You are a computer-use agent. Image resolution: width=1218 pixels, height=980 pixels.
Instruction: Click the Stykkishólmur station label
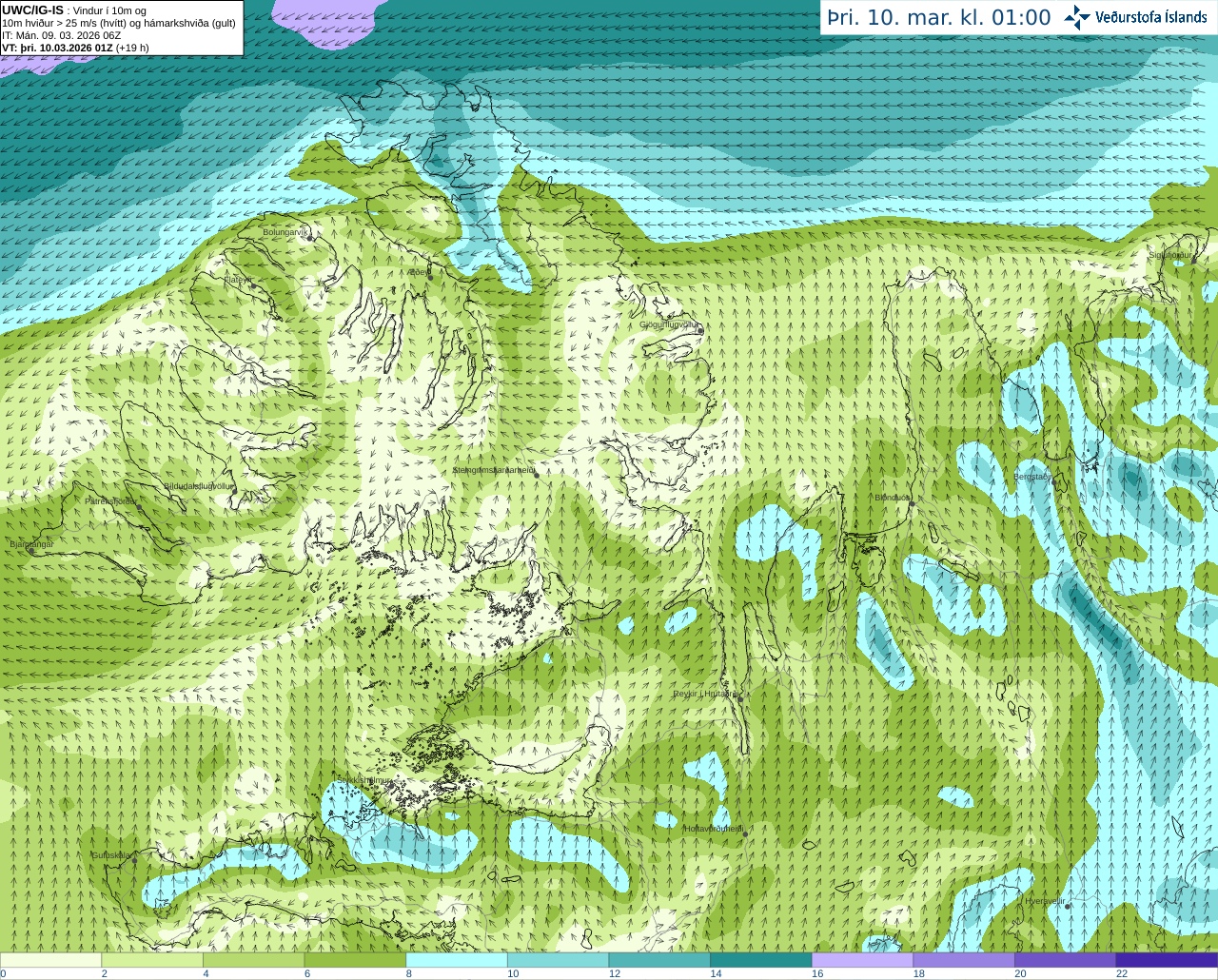pos(363,780)
